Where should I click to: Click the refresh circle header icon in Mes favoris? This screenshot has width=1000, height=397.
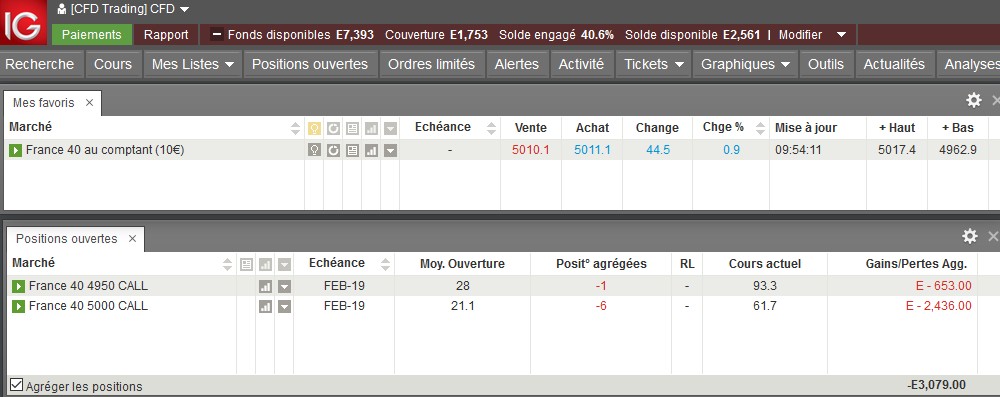click(334, 129)
